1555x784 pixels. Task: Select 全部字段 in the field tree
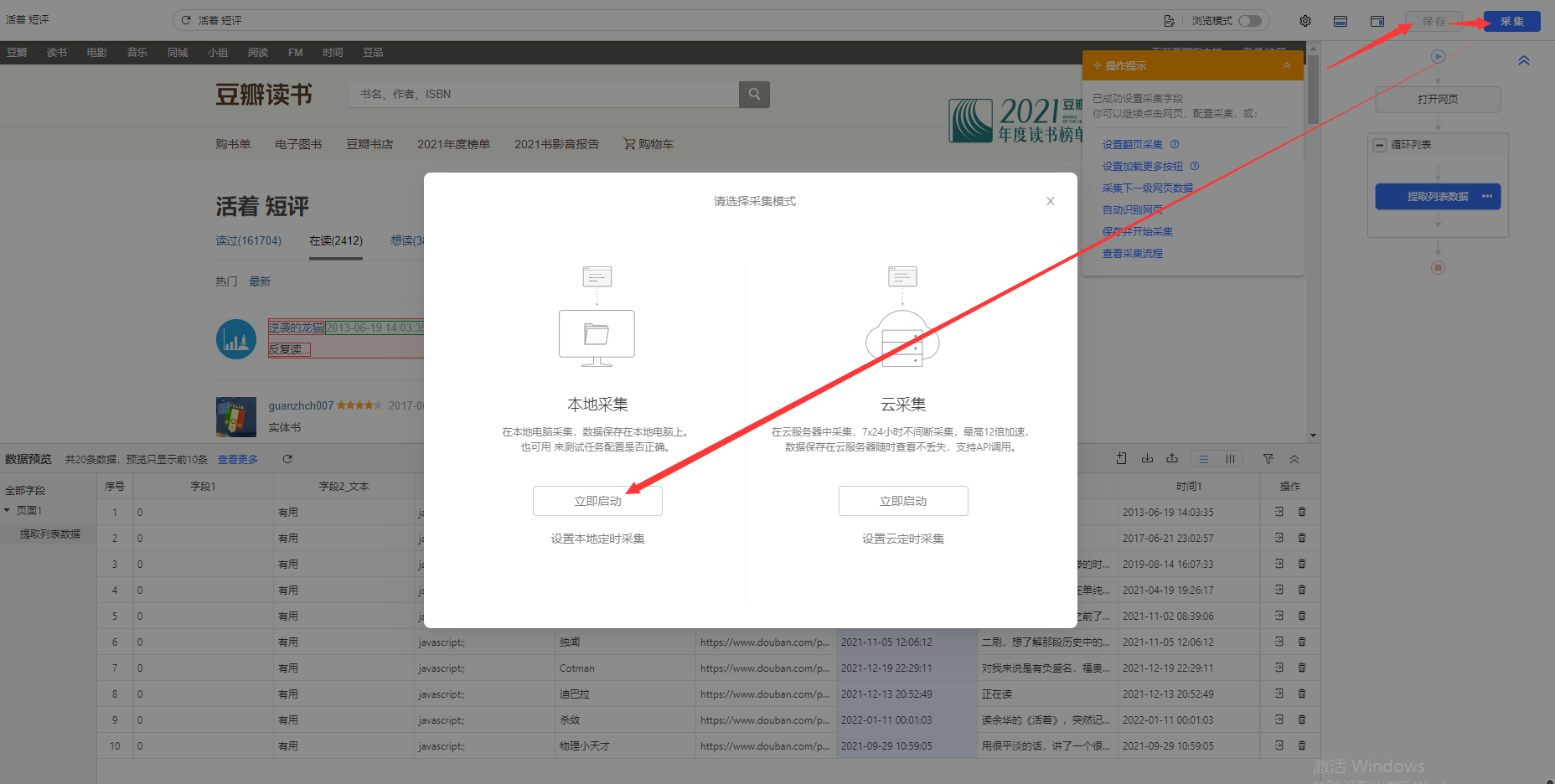25,490
